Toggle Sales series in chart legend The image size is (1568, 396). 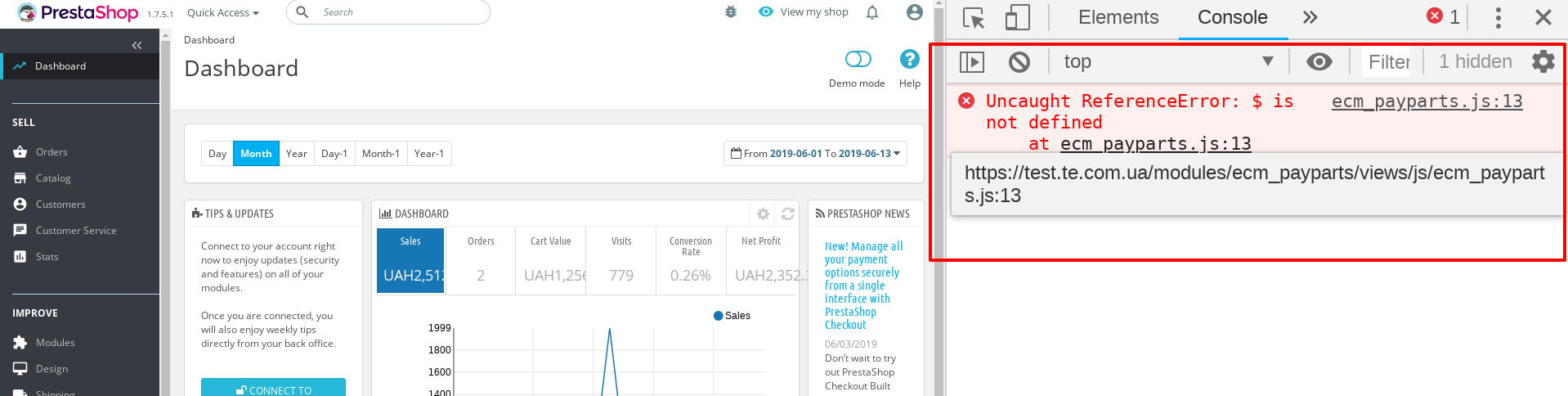click(x=732, y=316)
